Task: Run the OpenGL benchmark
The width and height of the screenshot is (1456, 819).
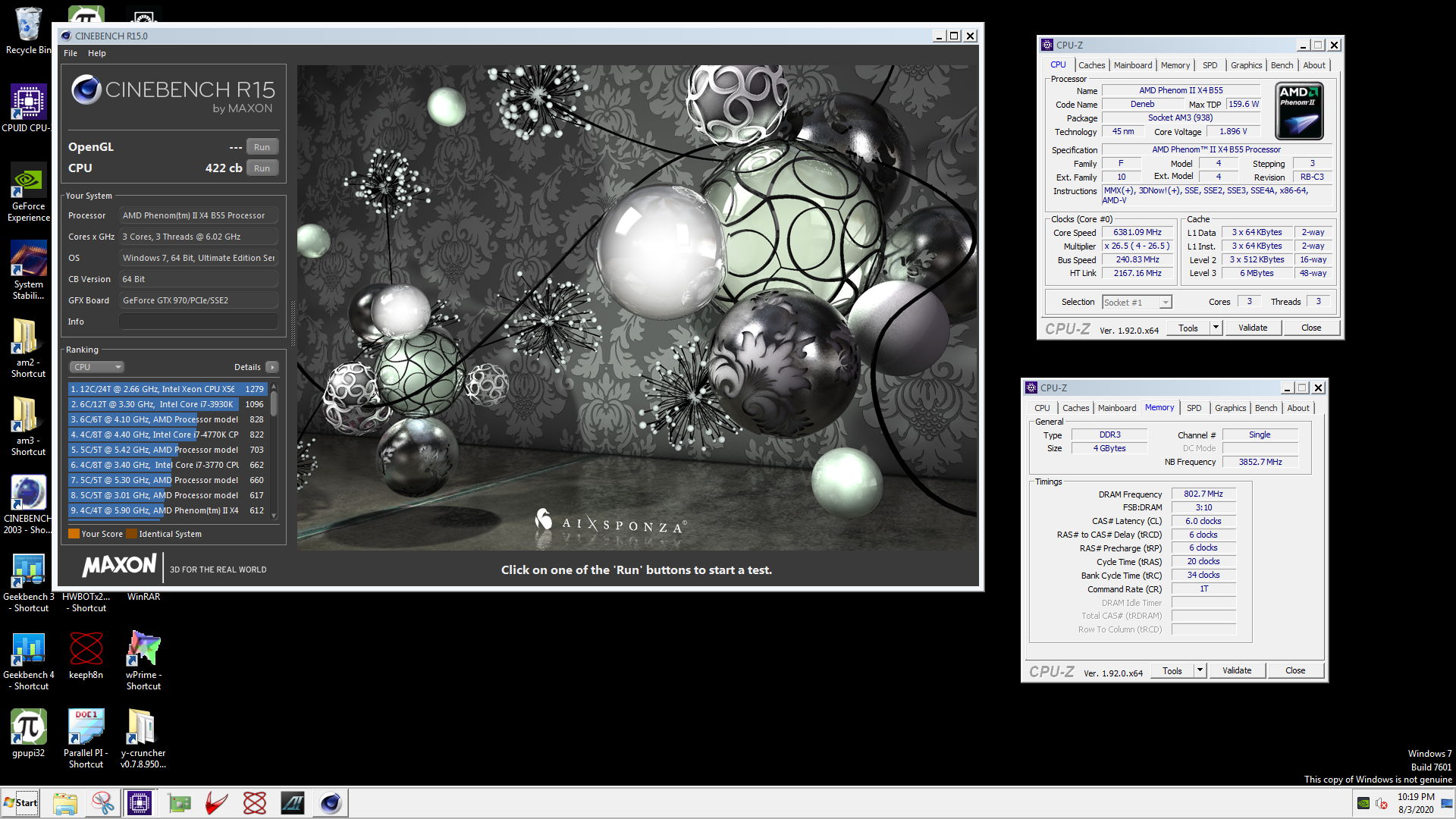Action: [262, 147]
